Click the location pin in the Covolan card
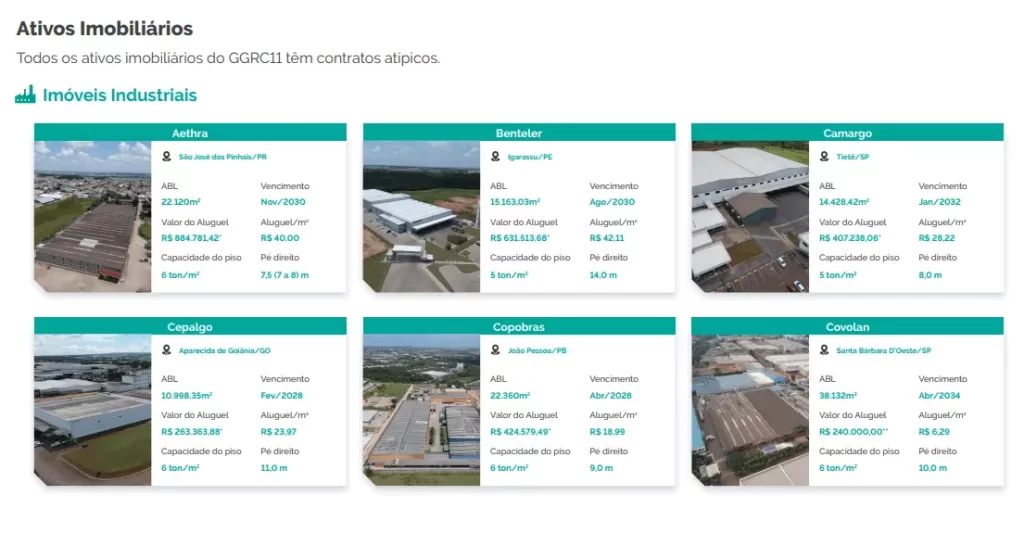The width and height of the screenshot is (1024, 533). click(x=824, y=350)
